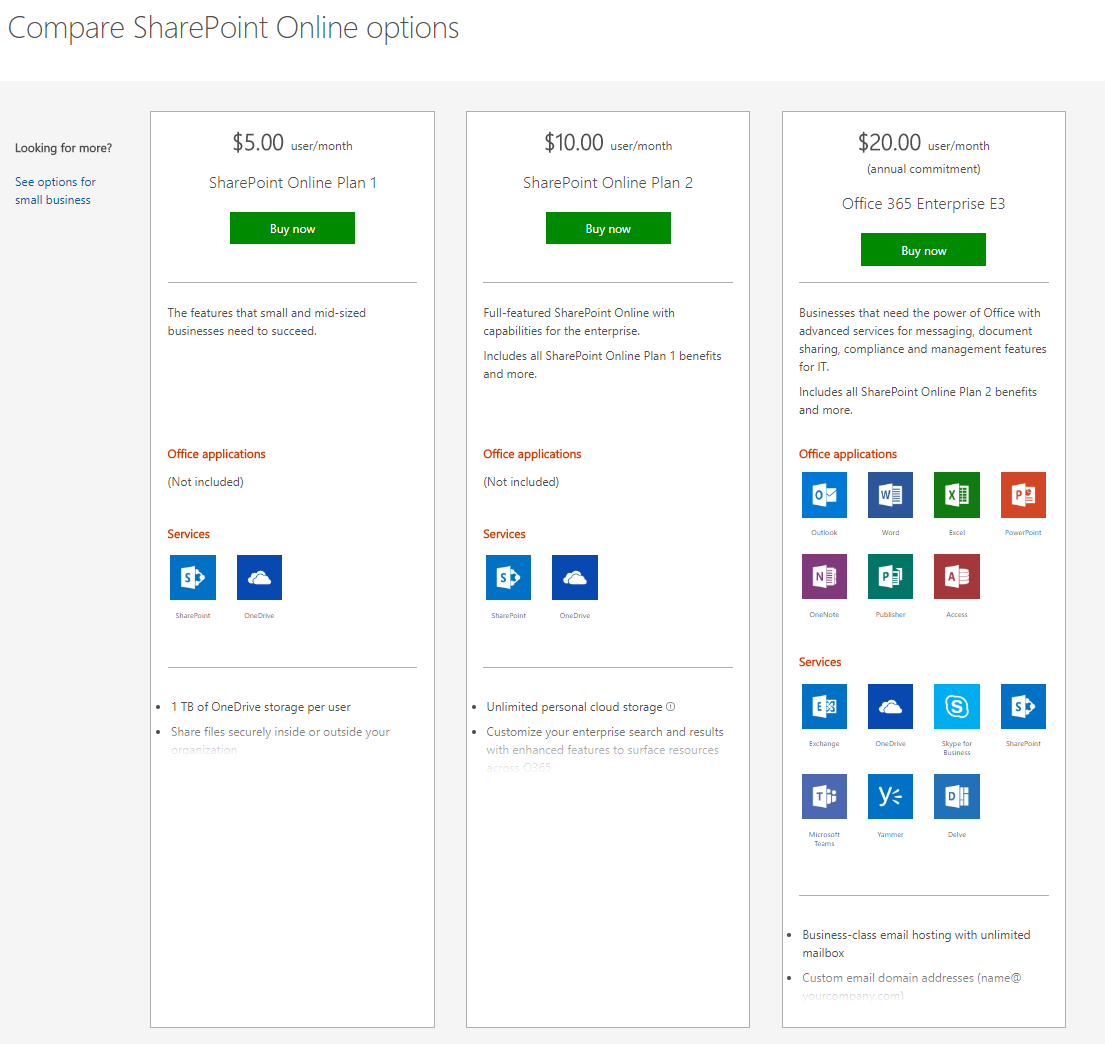Open info icon beside Unlimited personal cloud storage
Image resolution: width=1105 pixels, height=1044 pixels.
[x=671, y=706]
